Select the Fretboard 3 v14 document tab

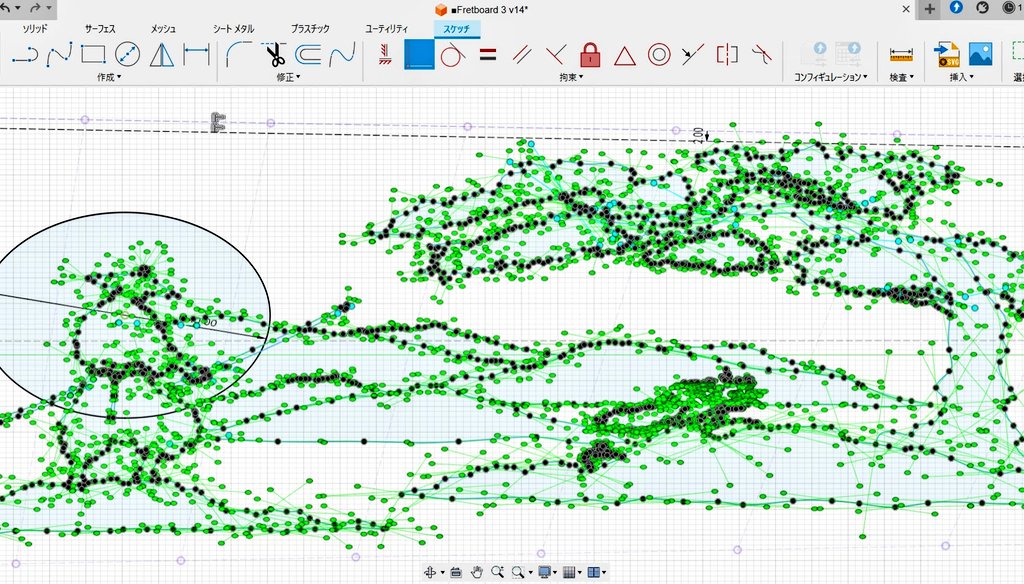pos(481,9)
